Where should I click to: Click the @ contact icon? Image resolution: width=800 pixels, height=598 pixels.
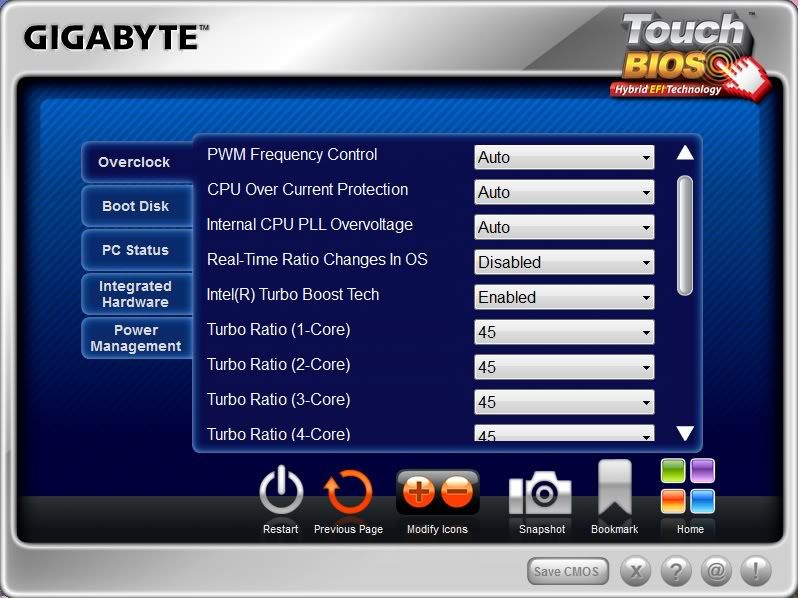(716, 571)
